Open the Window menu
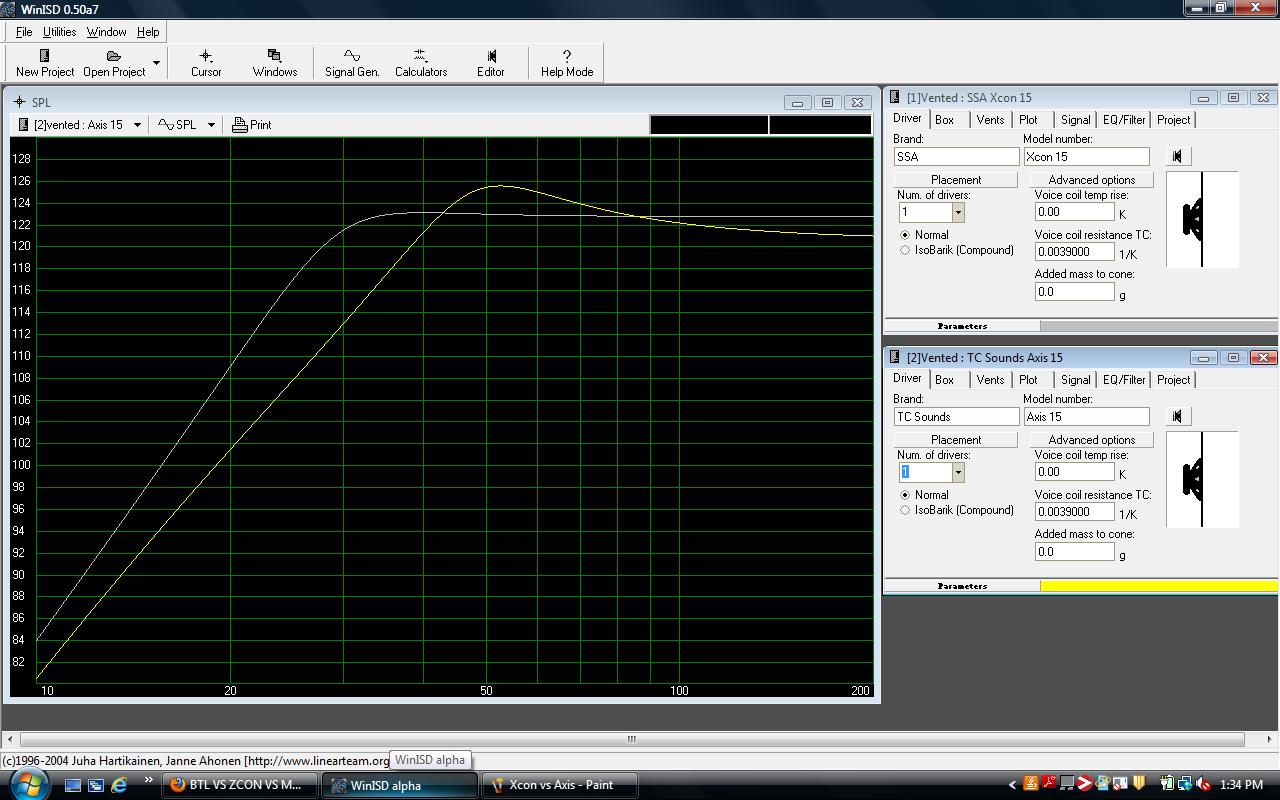 click(x=106, y=32)
